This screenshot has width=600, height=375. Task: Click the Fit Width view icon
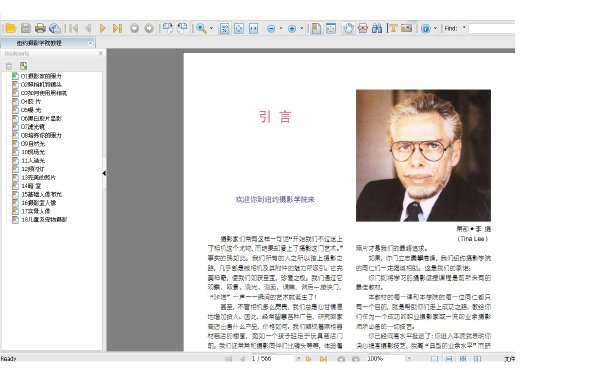[253, 28]
